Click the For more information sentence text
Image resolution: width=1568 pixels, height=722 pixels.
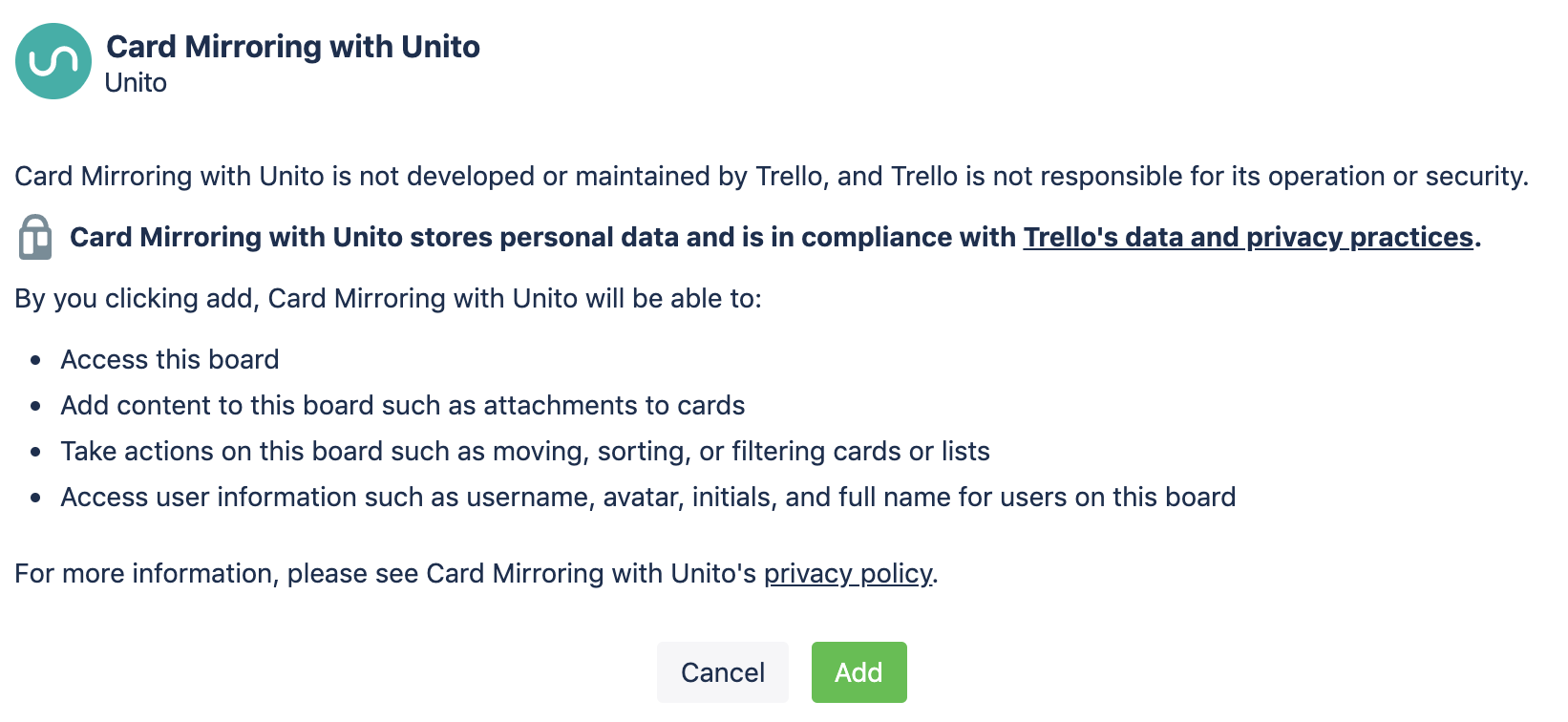point(477,573)
